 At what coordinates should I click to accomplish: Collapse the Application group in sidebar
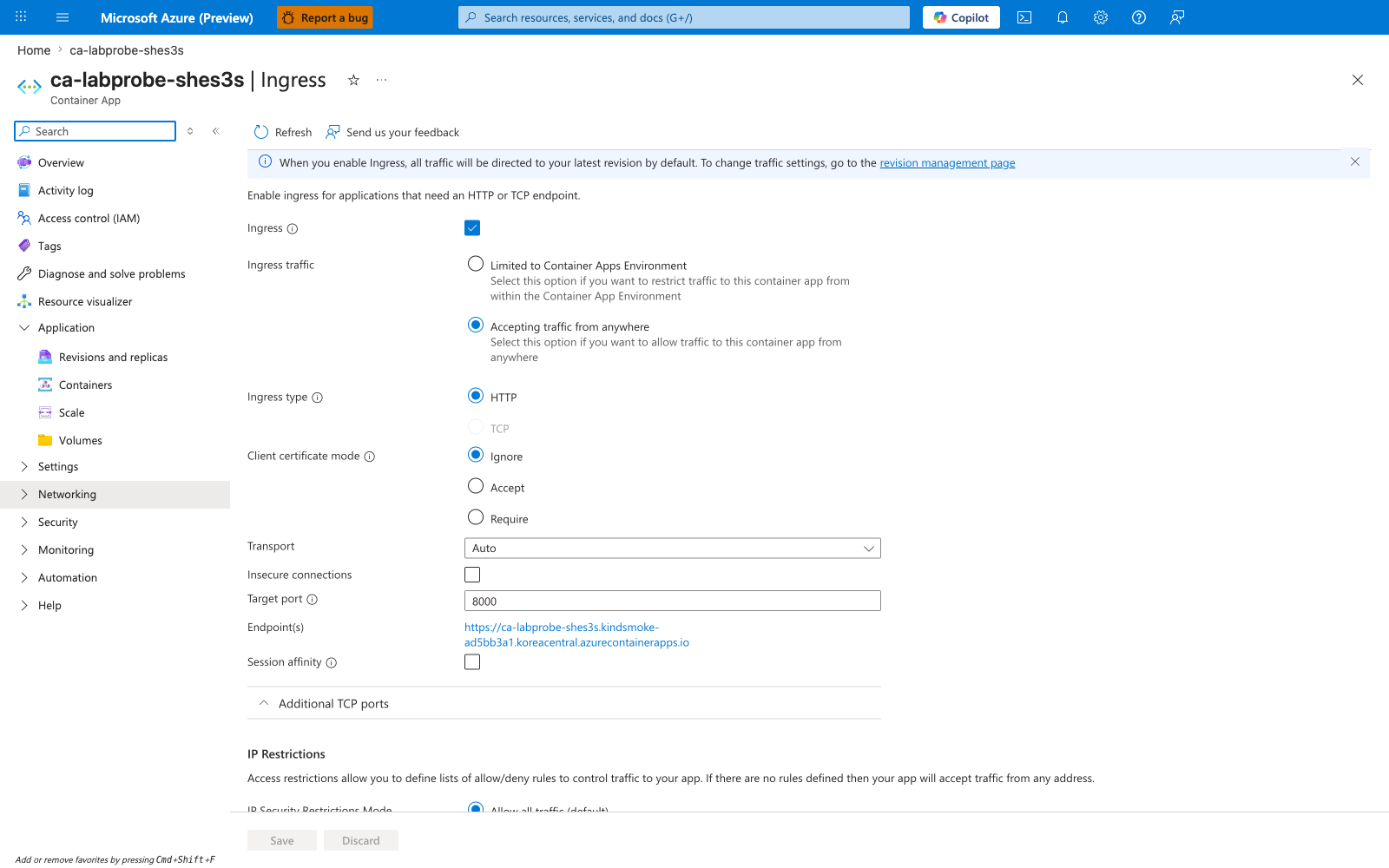coord(24,327)
